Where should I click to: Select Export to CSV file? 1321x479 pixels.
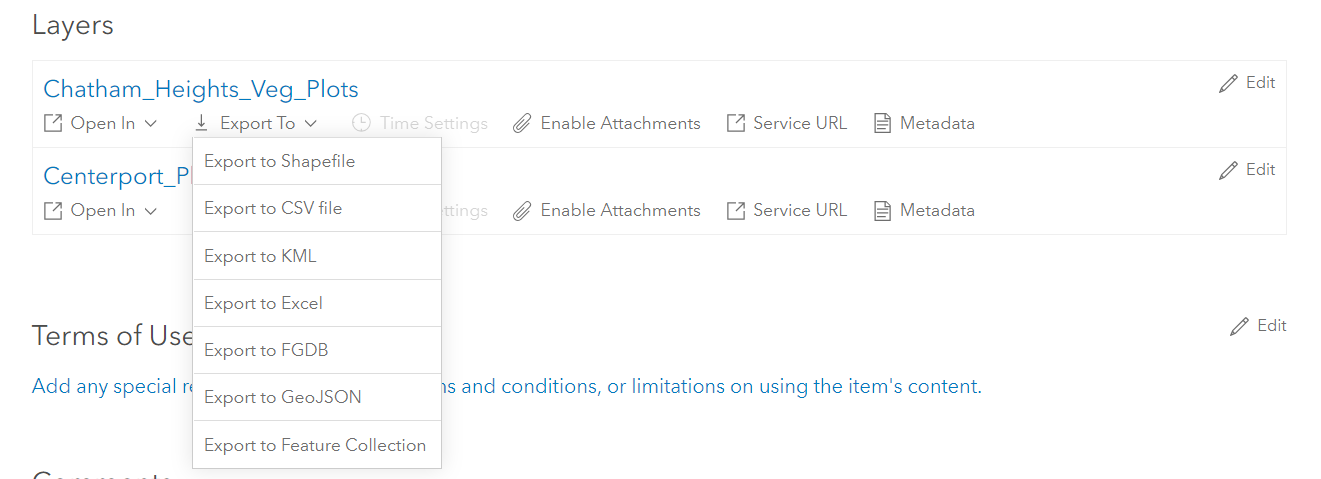[x=273, y=209]
